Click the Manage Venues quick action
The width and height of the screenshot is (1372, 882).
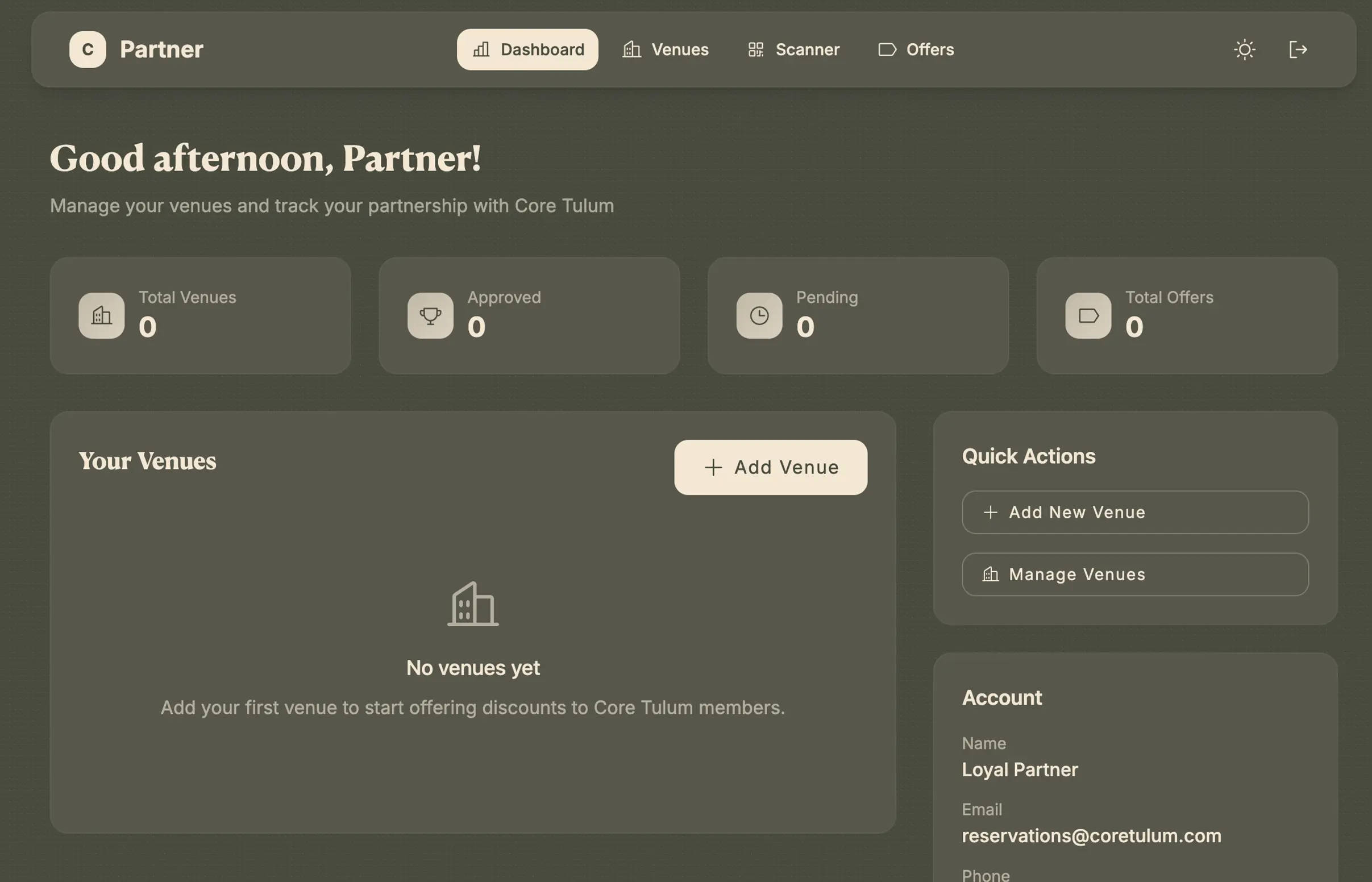(1134, 574)
